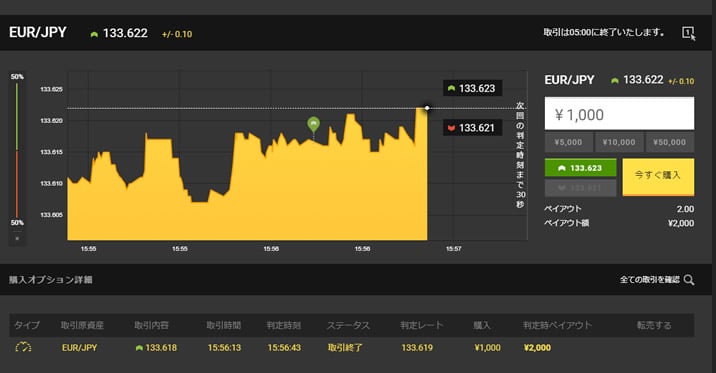
Task: Click the high/low type icon in trade row
Action: pos(23,347)
